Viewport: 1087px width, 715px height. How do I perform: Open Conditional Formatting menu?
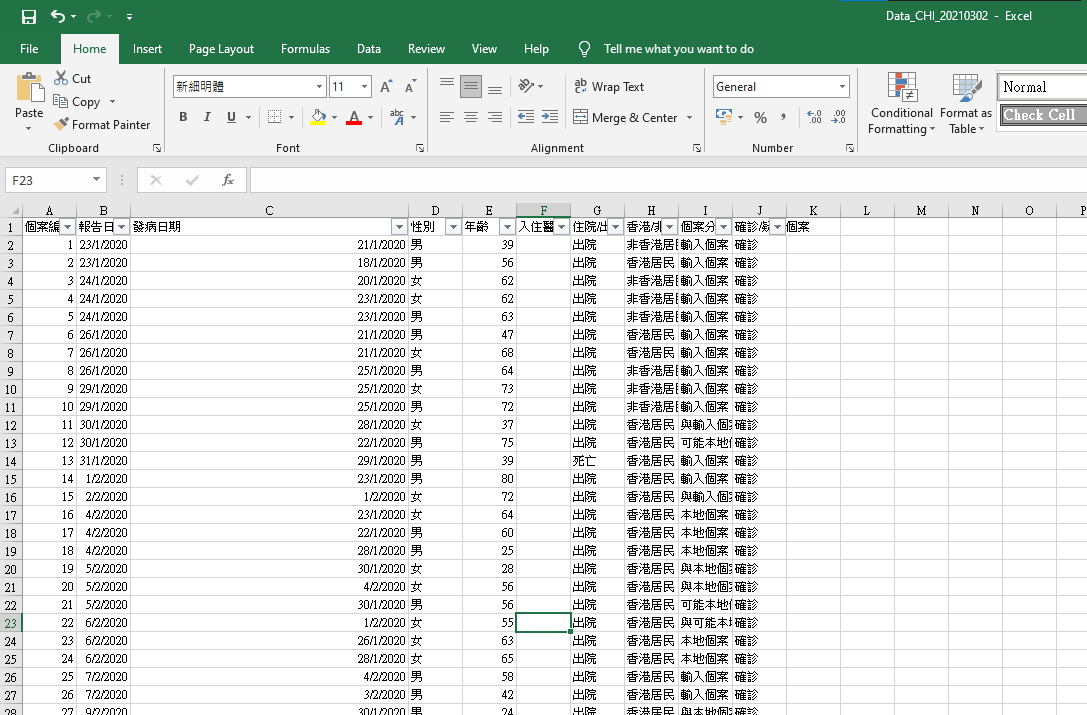pyautogui.click(x=901, y=105)
